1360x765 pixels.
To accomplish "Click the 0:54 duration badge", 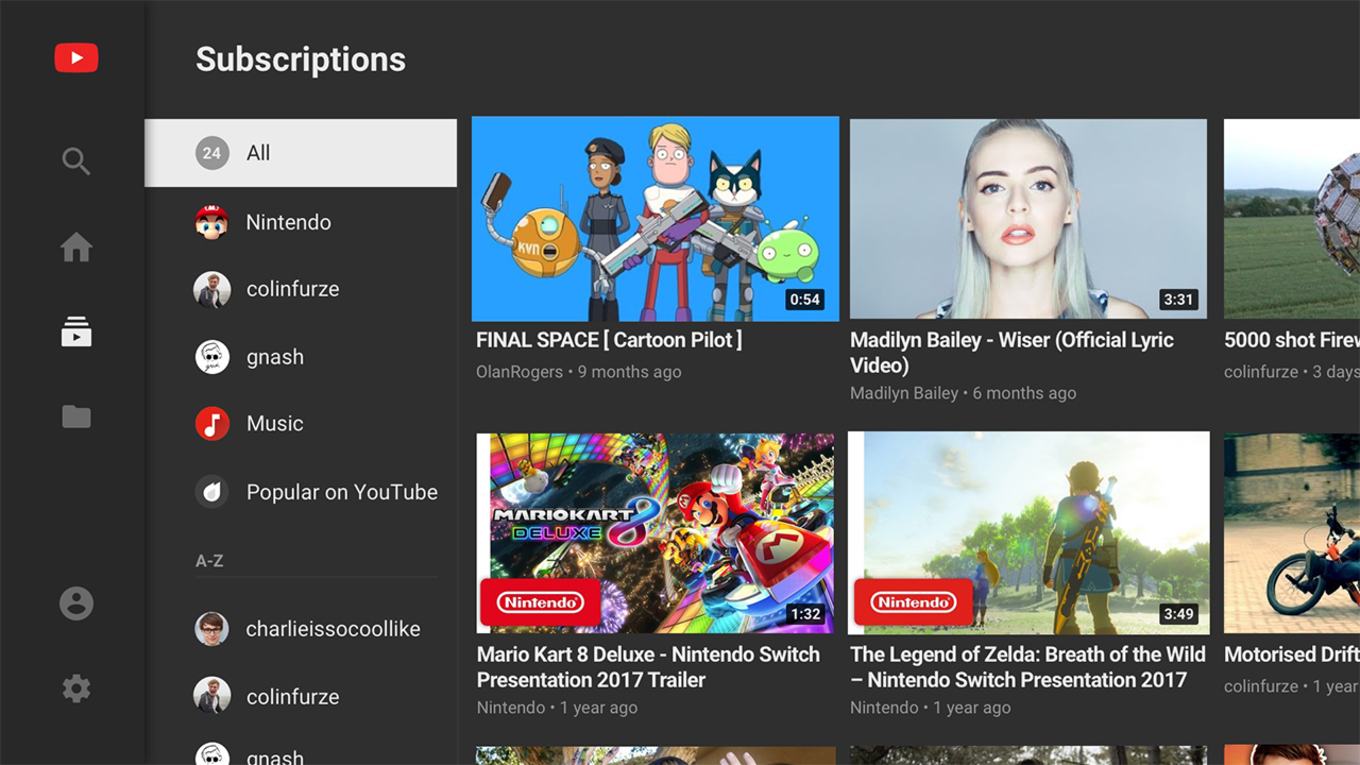I will tap(804, 299).
